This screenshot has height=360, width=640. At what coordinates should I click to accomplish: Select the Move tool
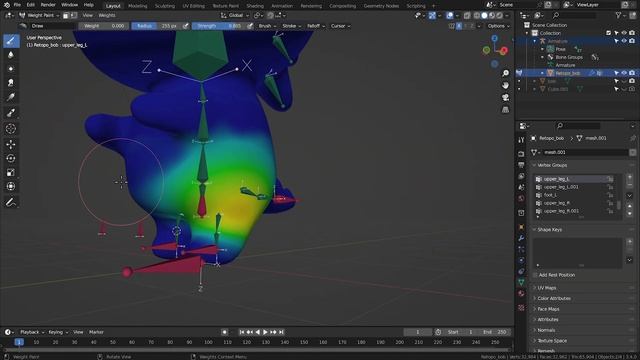tap(11, 144)
